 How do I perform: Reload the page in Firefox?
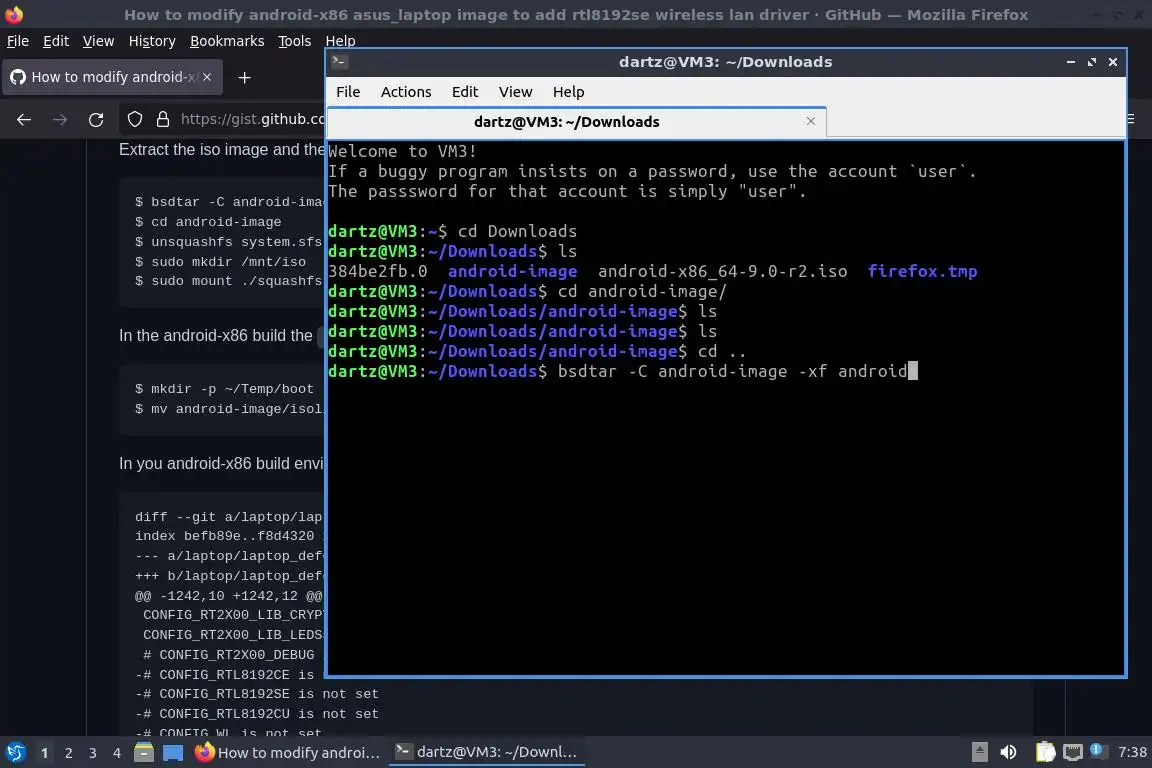click(x=96, y=120)
